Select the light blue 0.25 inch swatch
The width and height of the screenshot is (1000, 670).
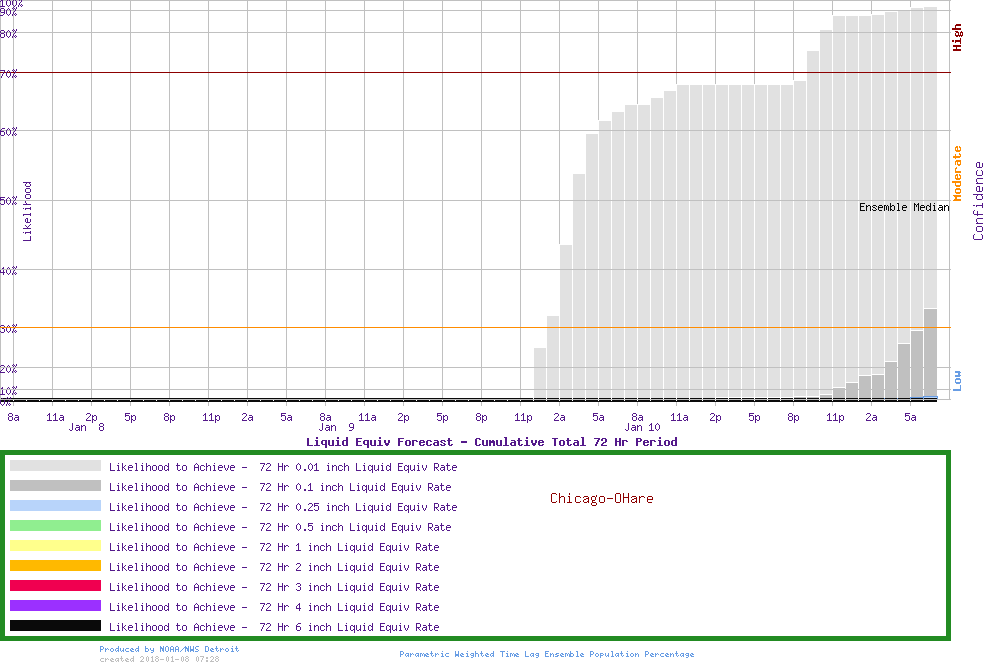coord(55,506)
